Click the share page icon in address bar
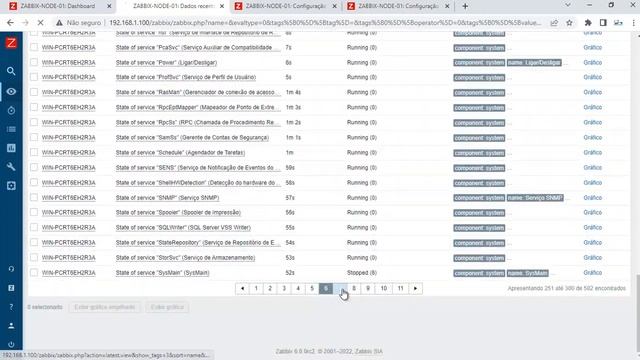The image size is (640, 360). tap(554, 23)
